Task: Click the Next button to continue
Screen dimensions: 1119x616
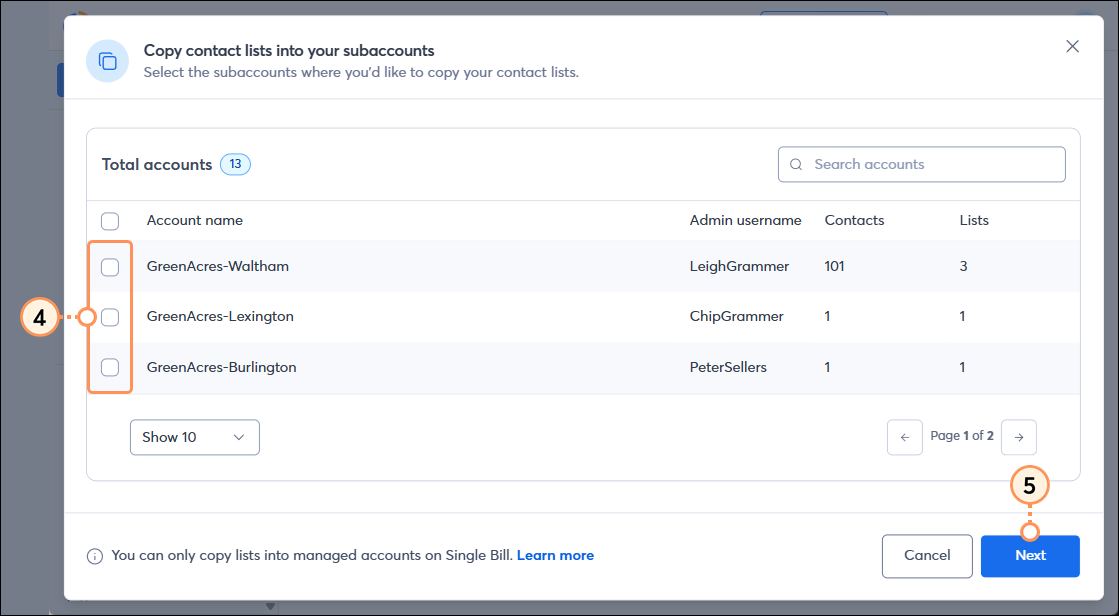Action: click(x=1030, y=555)
